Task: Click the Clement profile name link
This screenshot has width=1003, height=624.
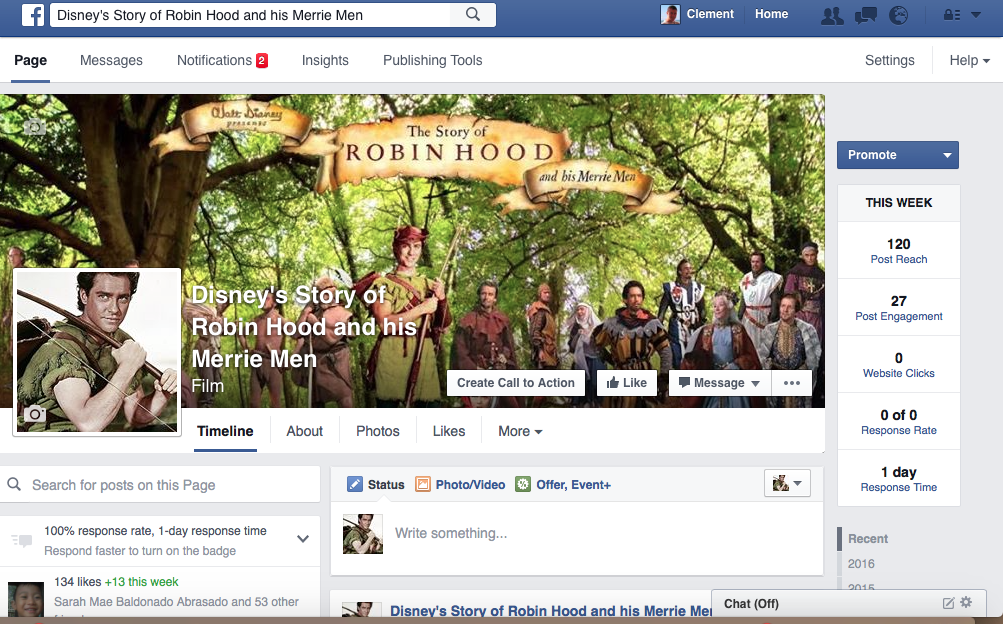Action: point(710,14)
